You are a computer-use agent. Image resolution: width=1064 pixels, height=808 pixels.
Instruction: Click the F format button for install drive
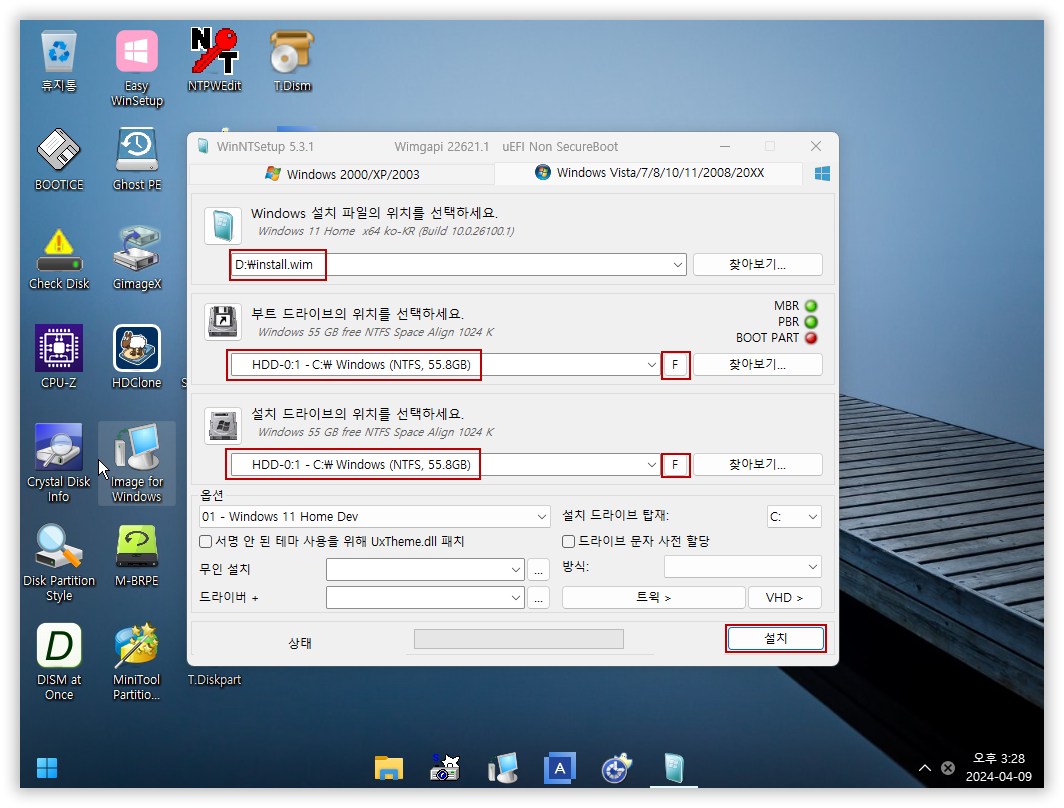[x=675, y=465]
